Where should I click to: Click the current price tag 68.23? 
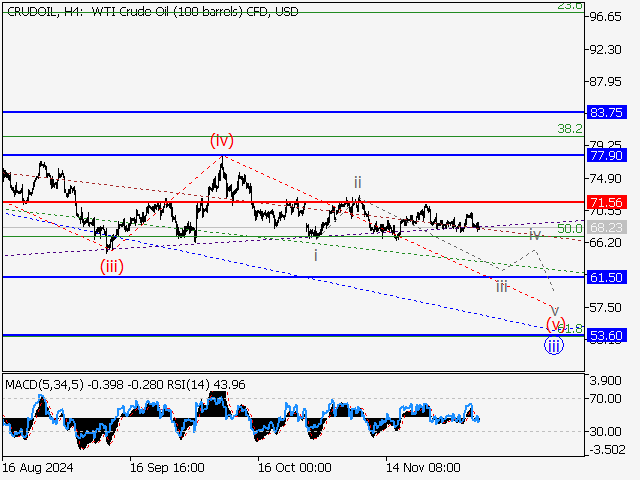[607, 228]
